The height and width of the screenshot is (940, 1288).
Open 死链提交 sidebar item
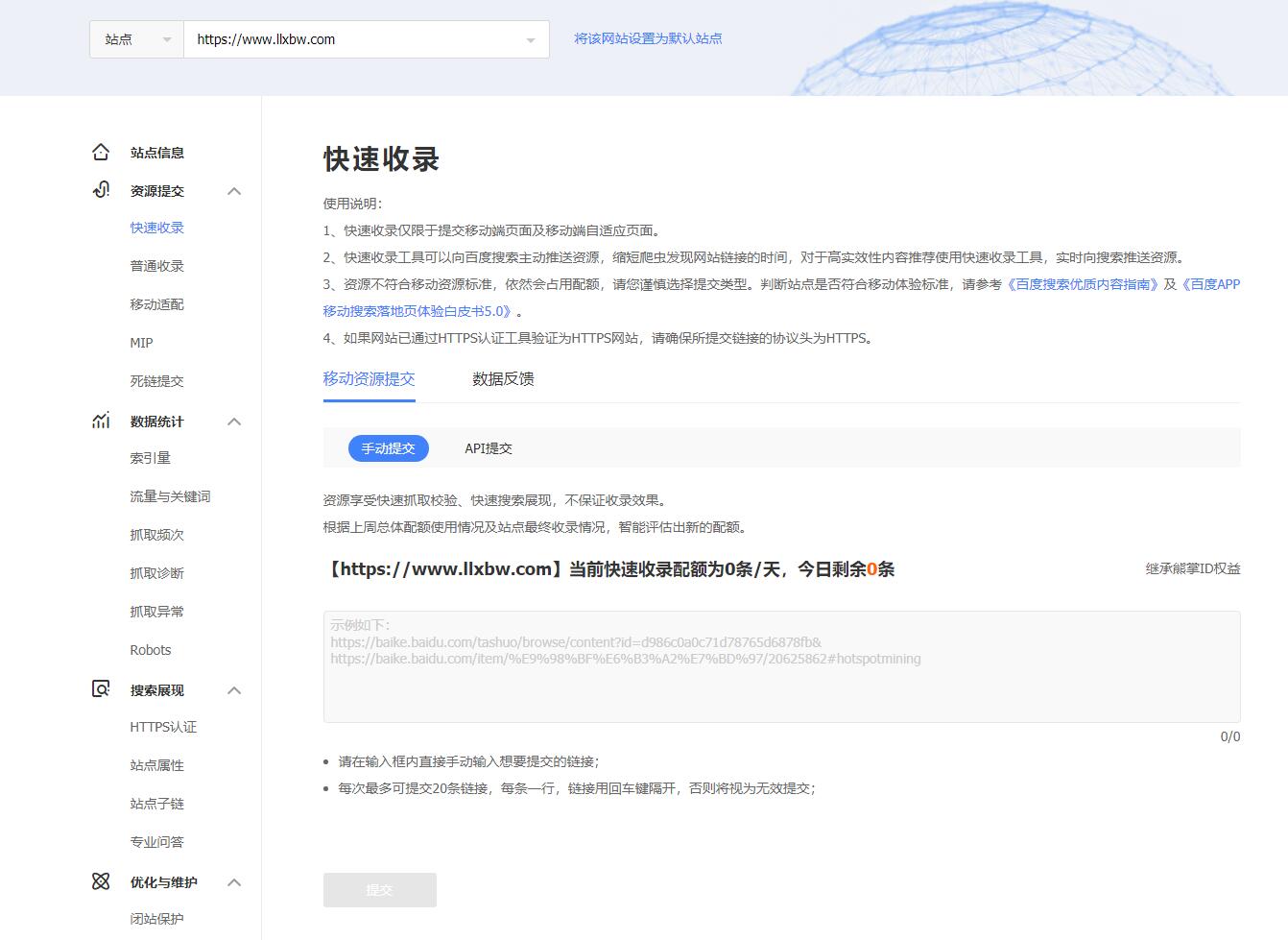[157, 381]
